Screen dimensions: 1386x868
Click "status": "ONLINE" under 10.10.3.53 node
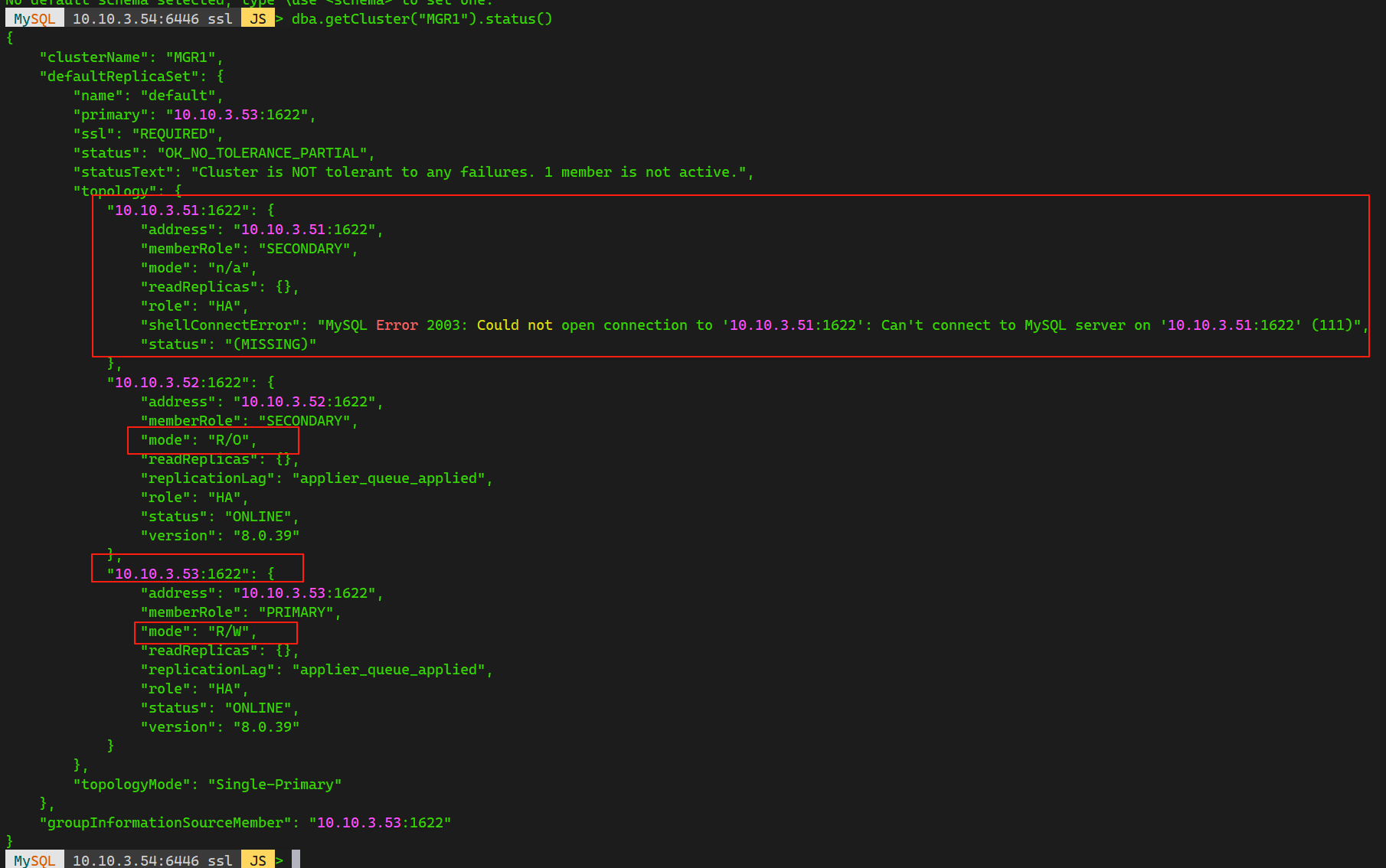(x=220, y=708)
